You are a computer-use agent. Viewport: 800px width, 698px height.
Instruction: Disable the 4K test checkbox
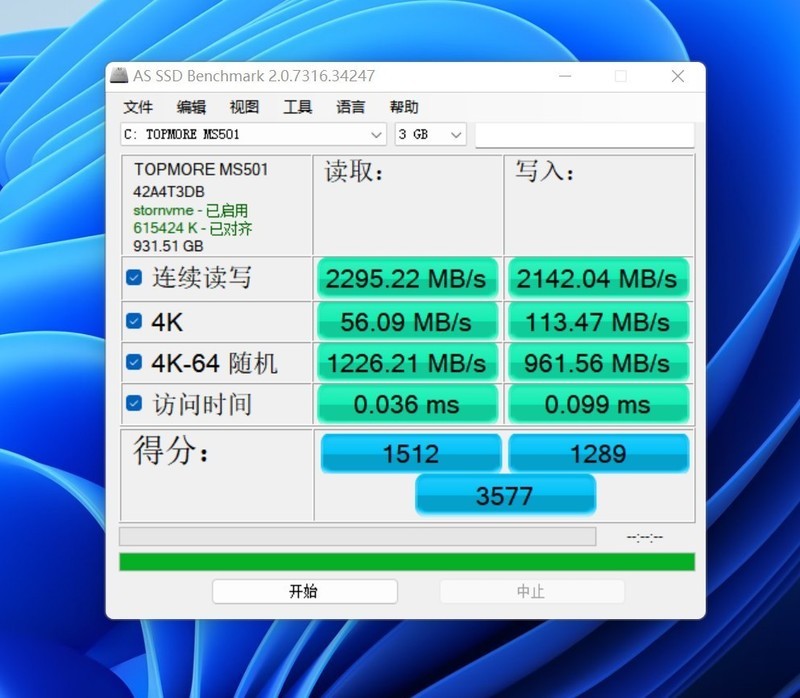tap(133, 321)
